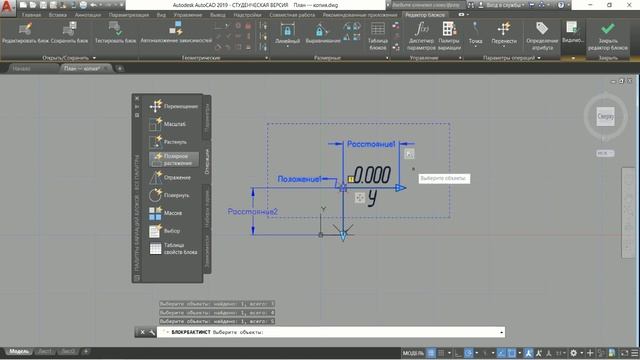Click the Open file icon in the quick access toolbar

pyautogui.click(x=33, y=5)
